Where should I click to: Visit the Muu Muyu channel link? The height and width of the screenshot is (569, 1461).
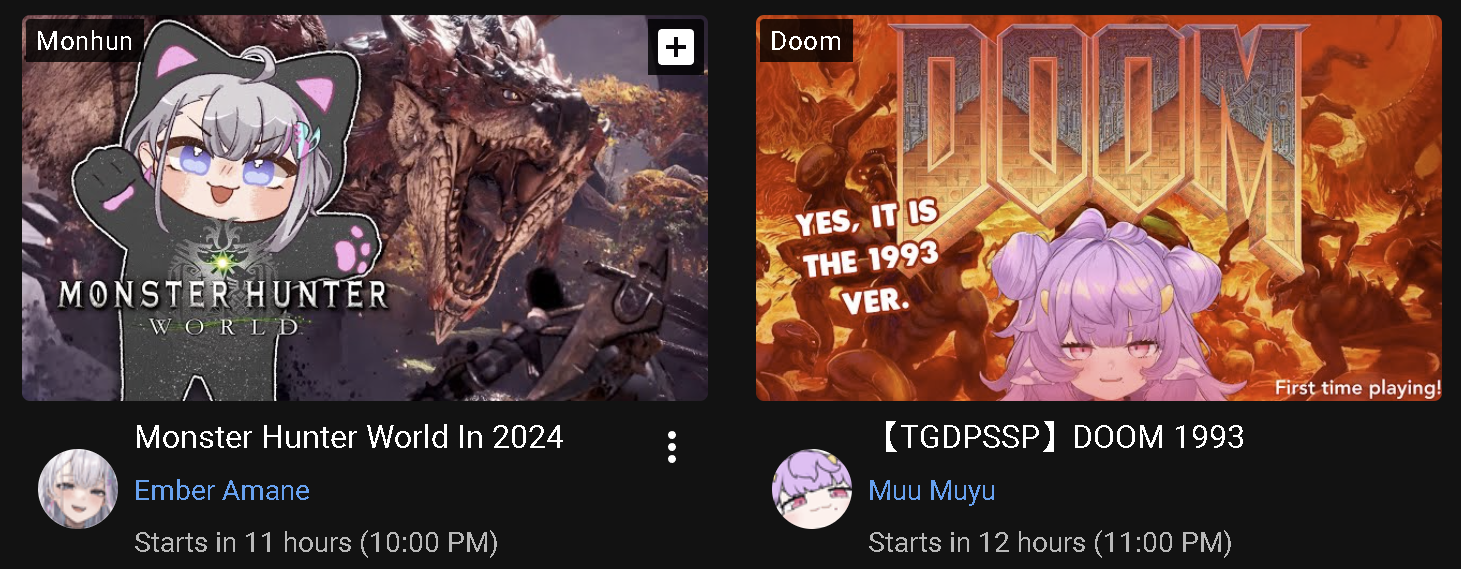pos(931,491)
